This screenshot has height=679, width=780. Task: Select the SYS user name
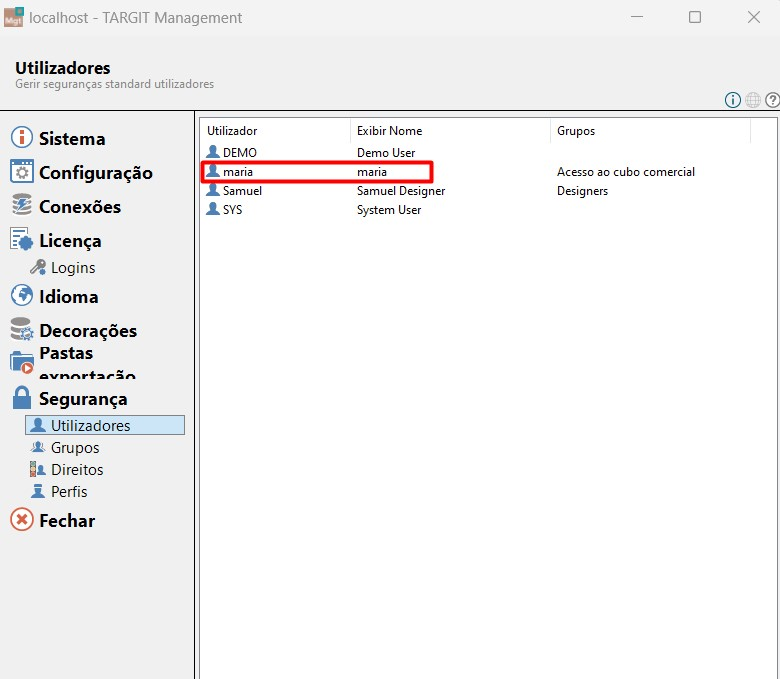point(232,209)
